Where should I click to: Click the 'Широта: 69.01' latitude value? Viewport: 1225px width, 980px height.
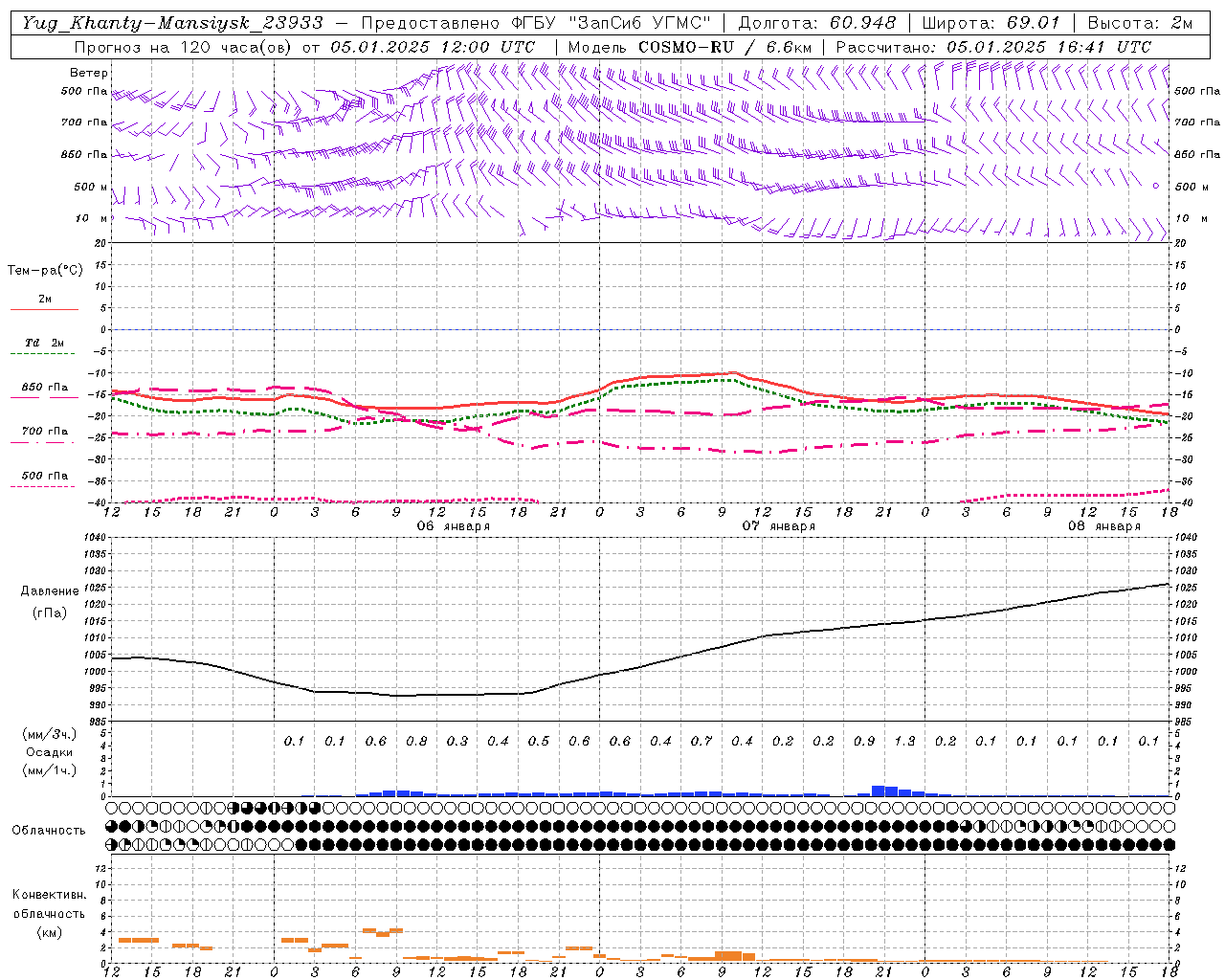991,23
